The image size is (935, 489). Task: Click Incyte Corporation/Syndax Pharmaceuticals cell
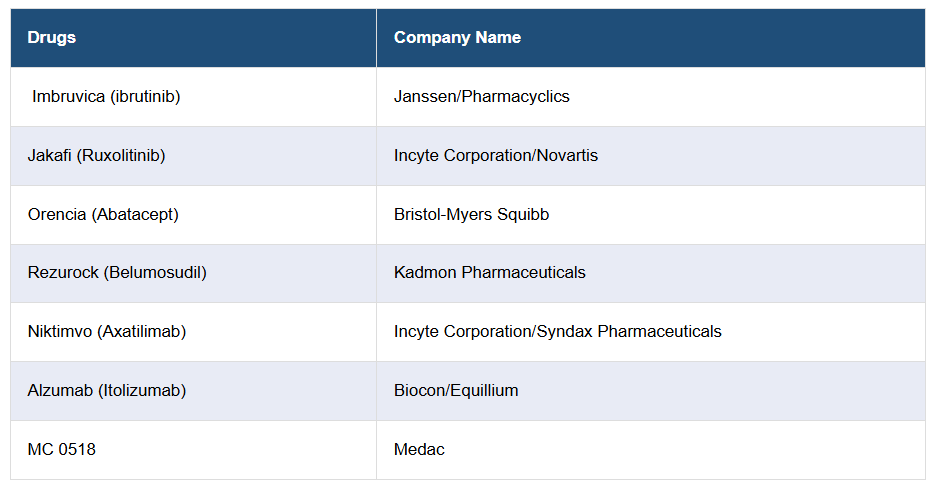point(557,332)
